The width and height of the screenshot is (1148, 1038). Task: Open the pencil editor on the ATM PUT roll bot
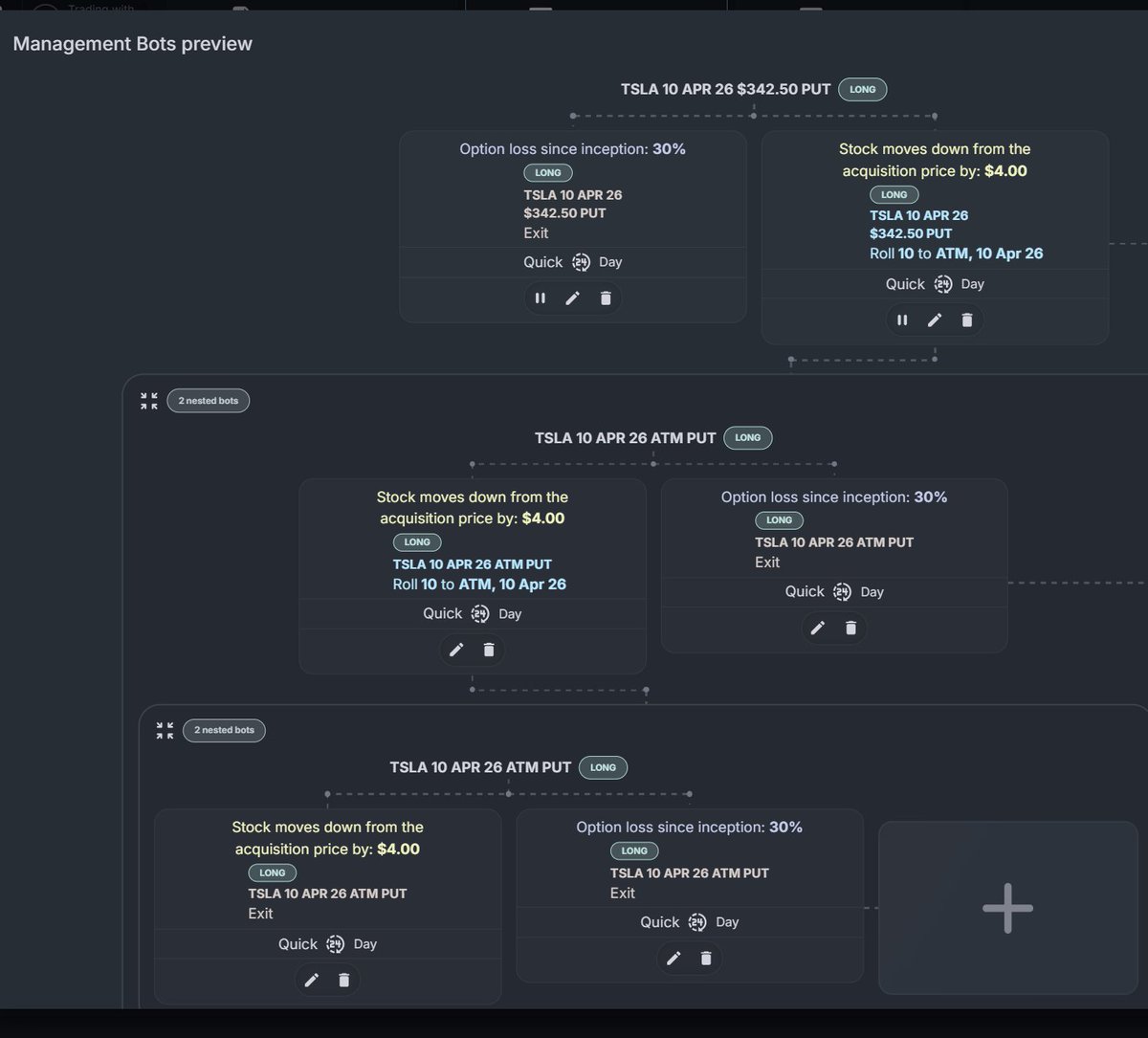[456, 650]
